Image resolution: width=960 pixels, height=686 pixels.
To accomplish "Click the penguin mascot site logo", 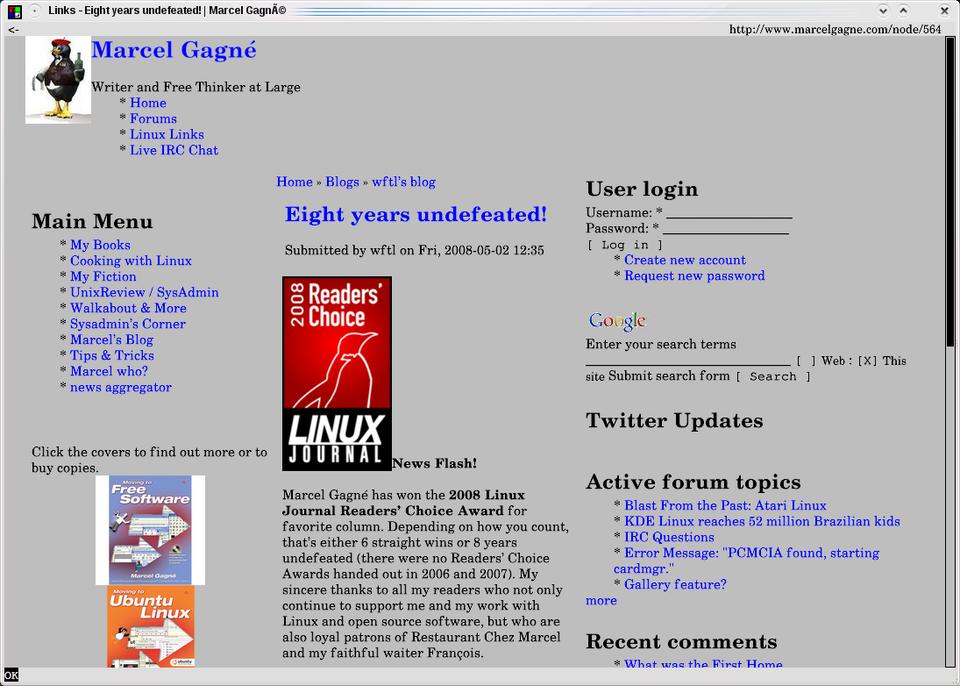I will [x=58, y=80].
